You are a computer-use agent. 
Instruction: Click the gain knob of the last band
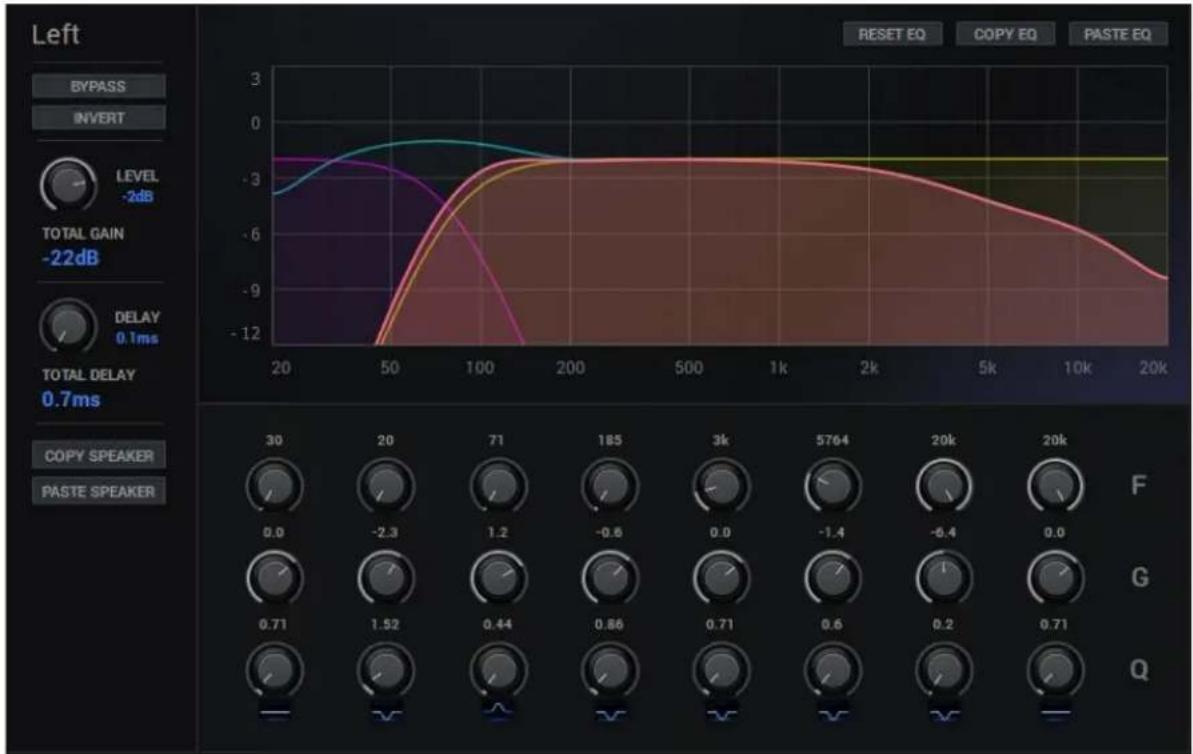[x=1055, y=578]
